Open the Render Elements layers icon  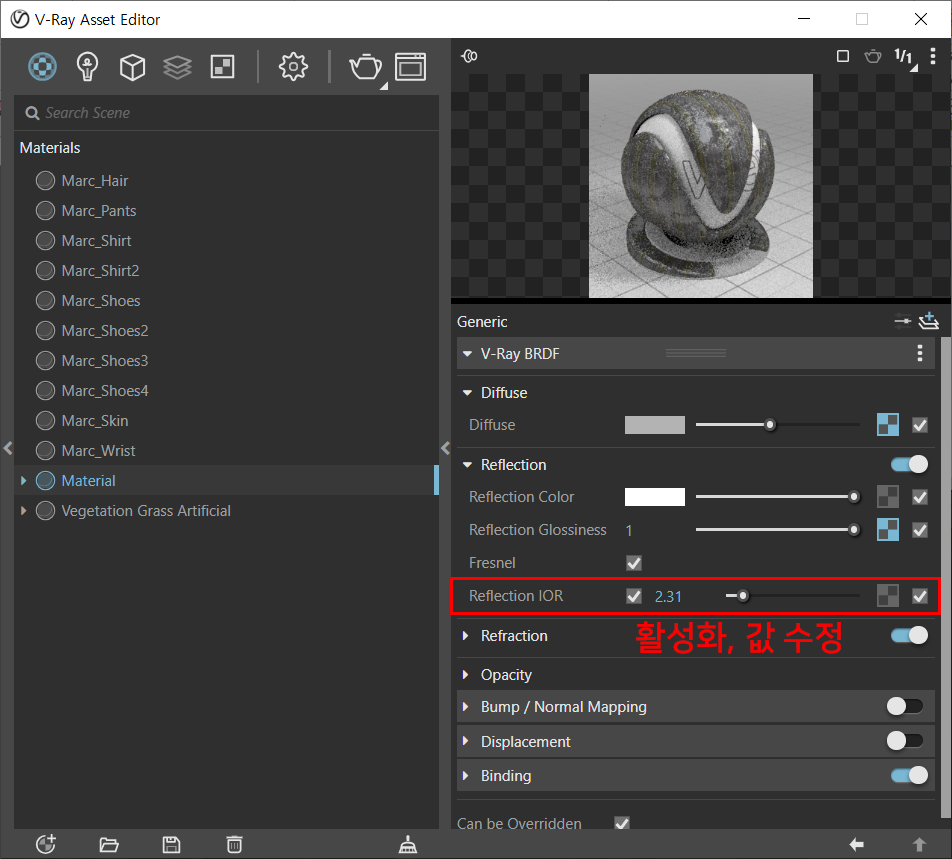point(177,67)
